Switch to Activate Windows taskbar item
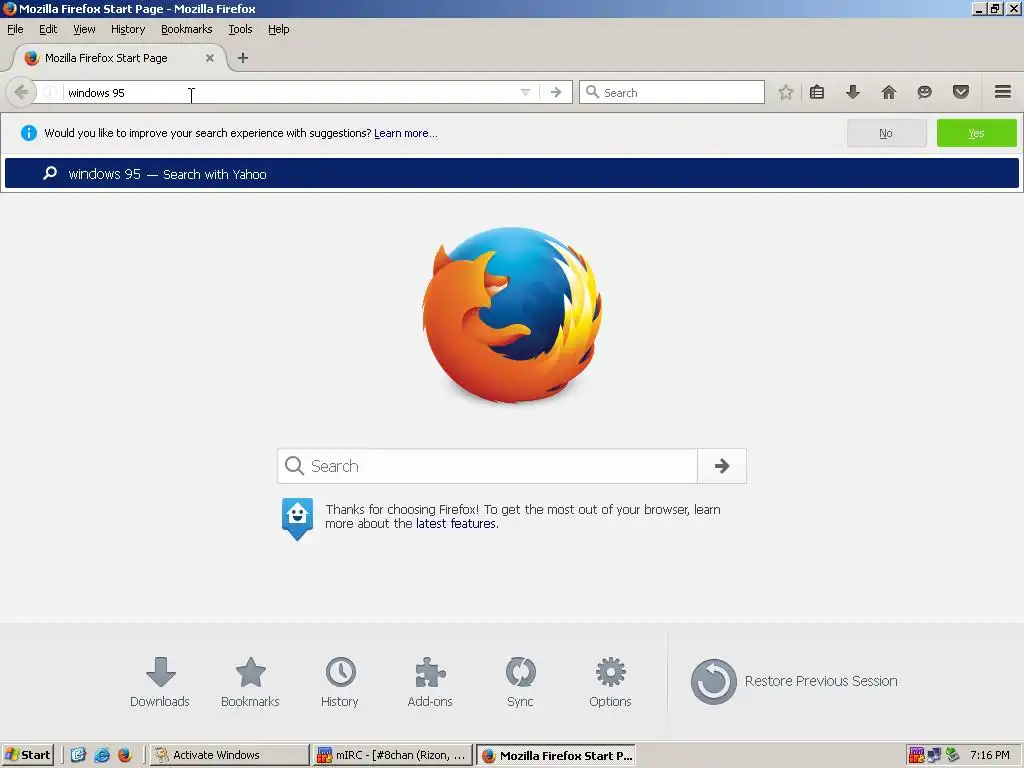 click(x=229, y=755)
